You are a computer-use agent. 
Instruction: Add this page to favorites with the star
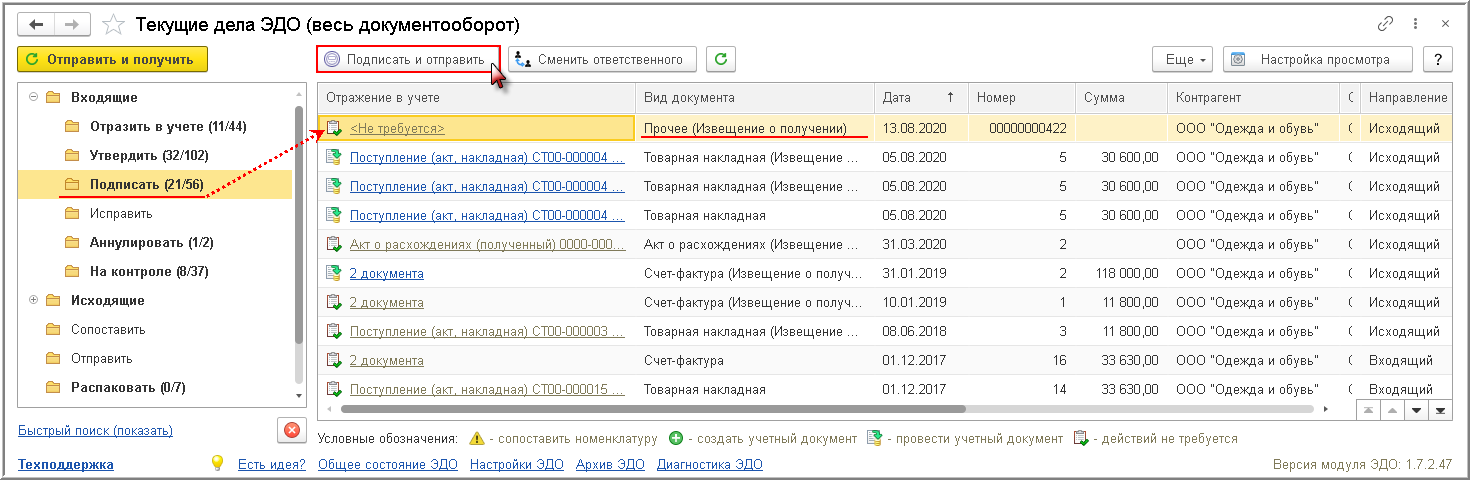114,23
